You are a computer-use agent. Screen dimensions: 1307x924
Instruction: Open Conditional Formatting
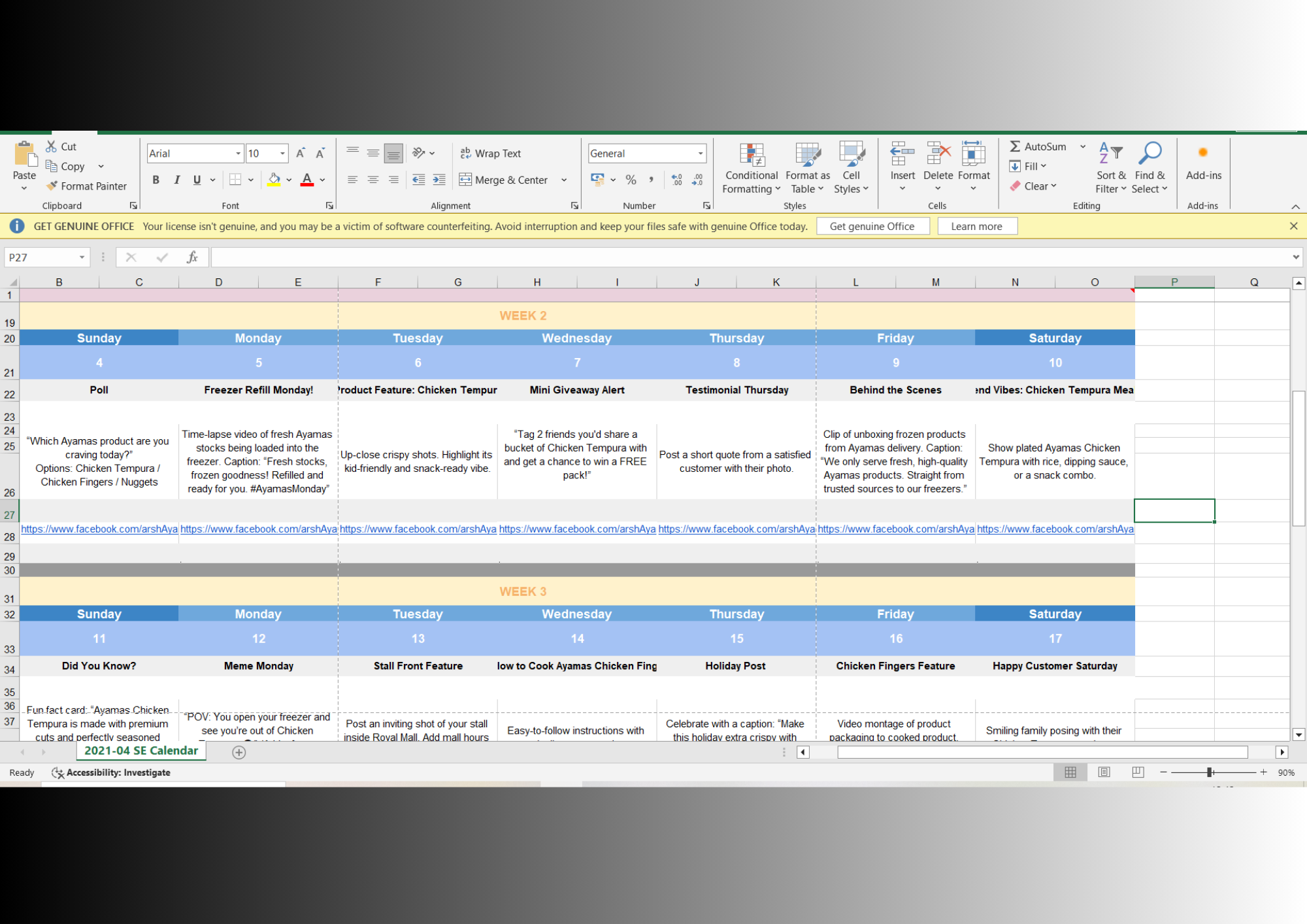click(x=752, y=169)
